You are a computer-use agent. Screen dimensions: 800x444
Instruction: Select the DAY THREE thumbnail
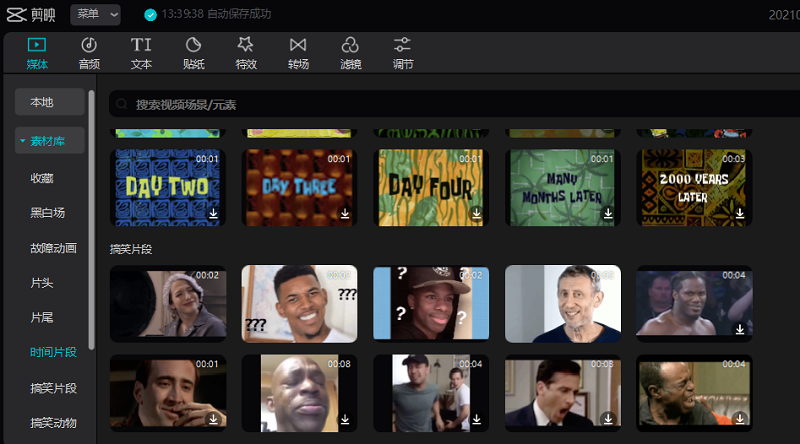pyautogui.click(x=299, y=187)
